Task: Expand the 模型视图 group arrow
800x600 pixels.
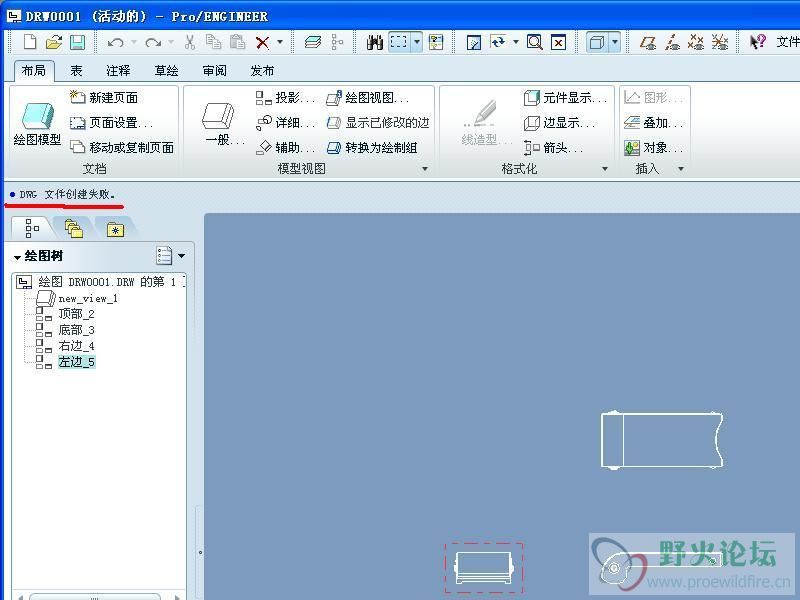Action: point(424,169)
